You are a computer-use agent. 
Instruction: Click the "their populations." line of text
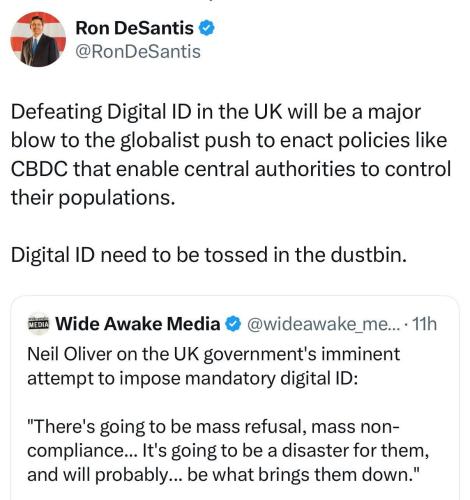click(x=93, y=198)
